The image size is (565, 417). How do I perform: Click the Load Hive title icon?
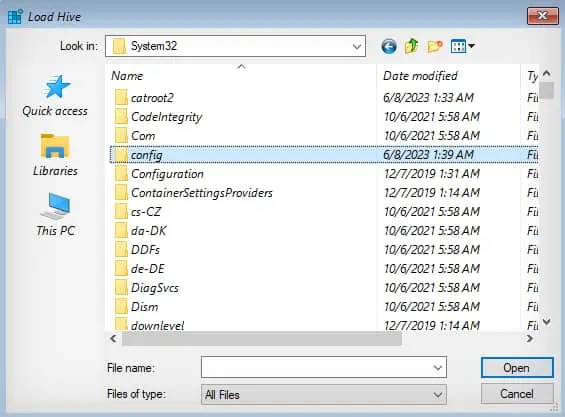tap(15, 17)
